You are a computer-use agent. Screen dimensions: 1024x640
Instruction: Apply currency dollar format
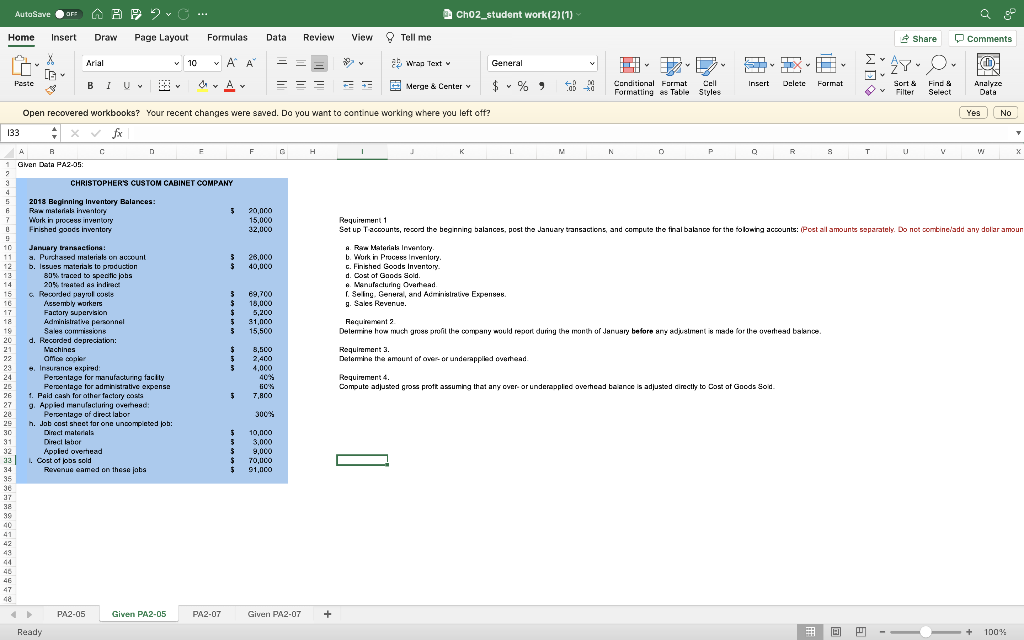point(495,86)
